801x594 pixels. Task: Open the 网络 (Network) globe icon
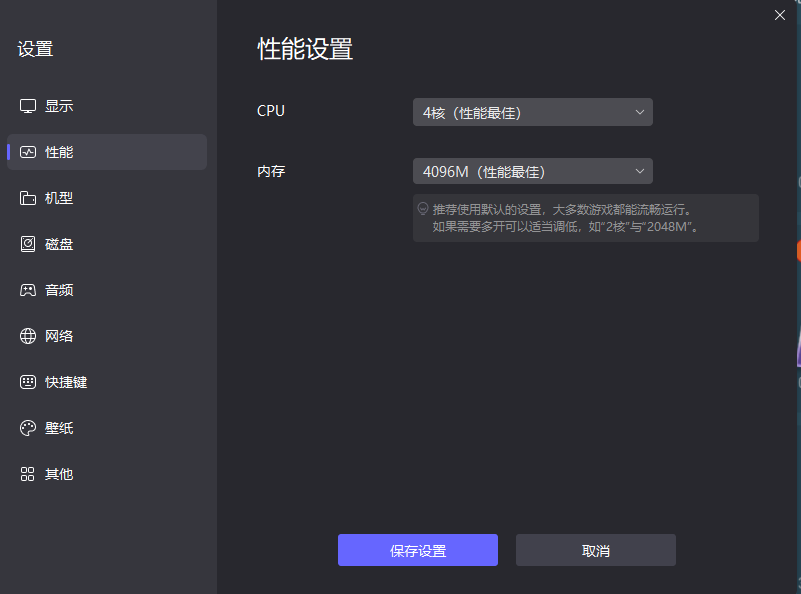pos(27,335)
